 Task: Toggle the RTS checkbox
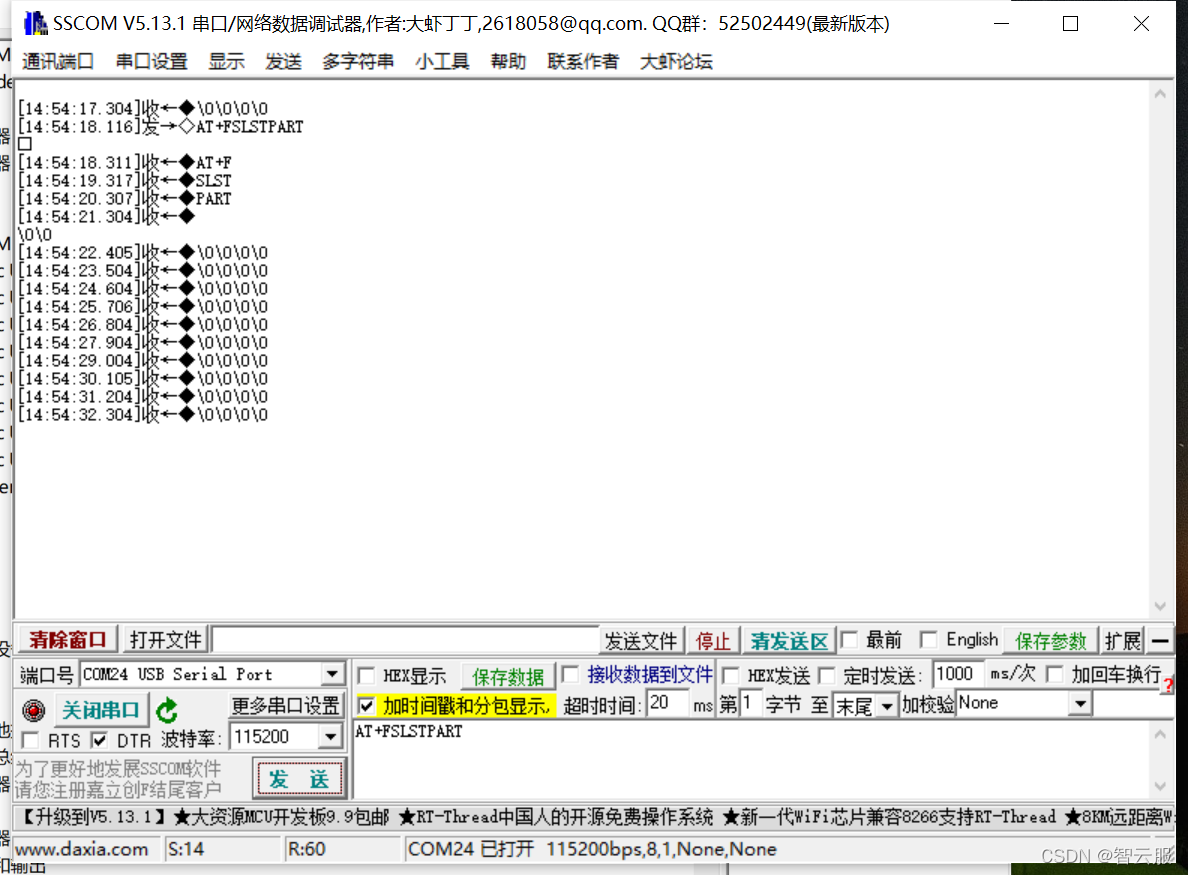(x=31, y=740)
